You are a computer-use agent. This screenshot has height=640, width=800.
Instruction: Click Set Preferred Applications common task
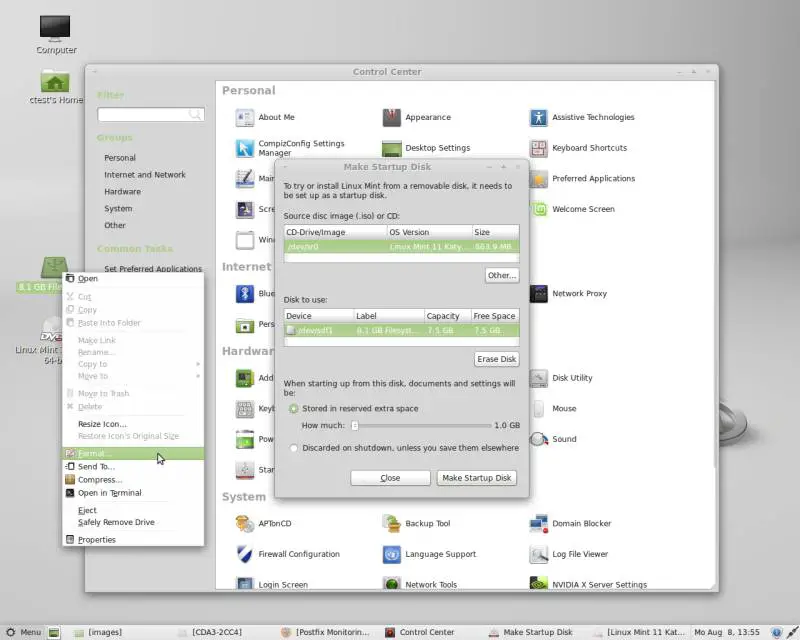click(153, 268)
